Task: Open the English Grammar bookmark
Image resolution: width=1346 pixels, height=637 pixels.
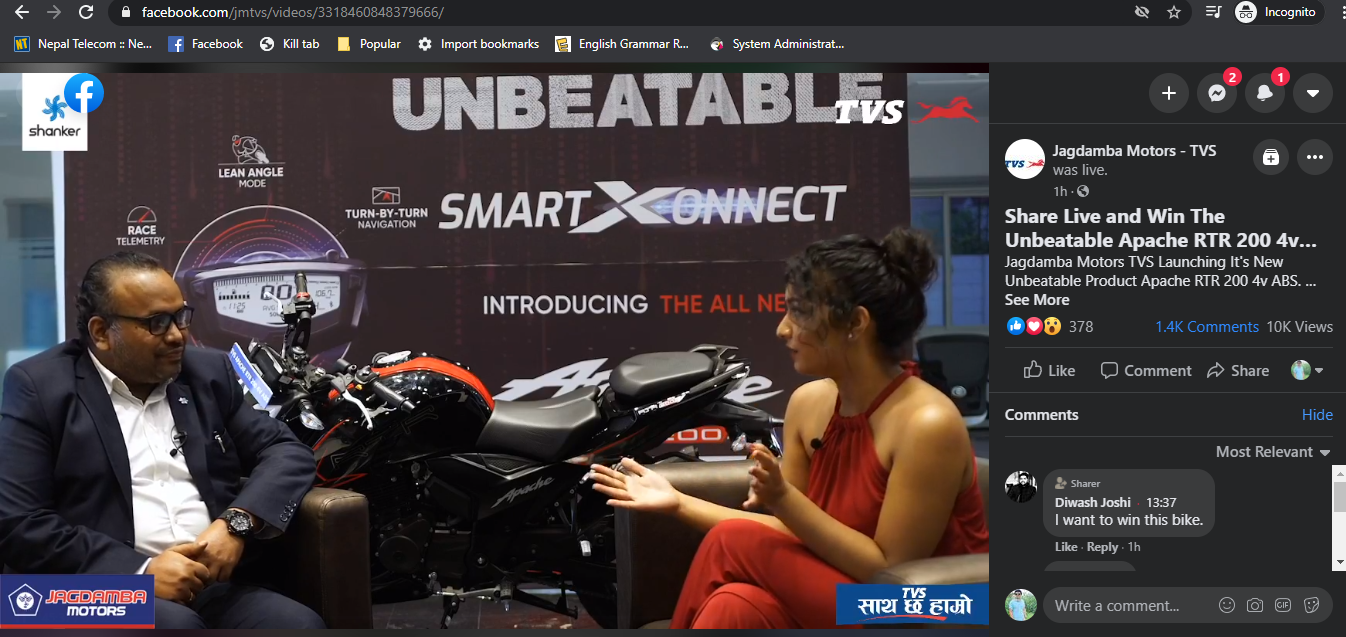Action: 622,44
